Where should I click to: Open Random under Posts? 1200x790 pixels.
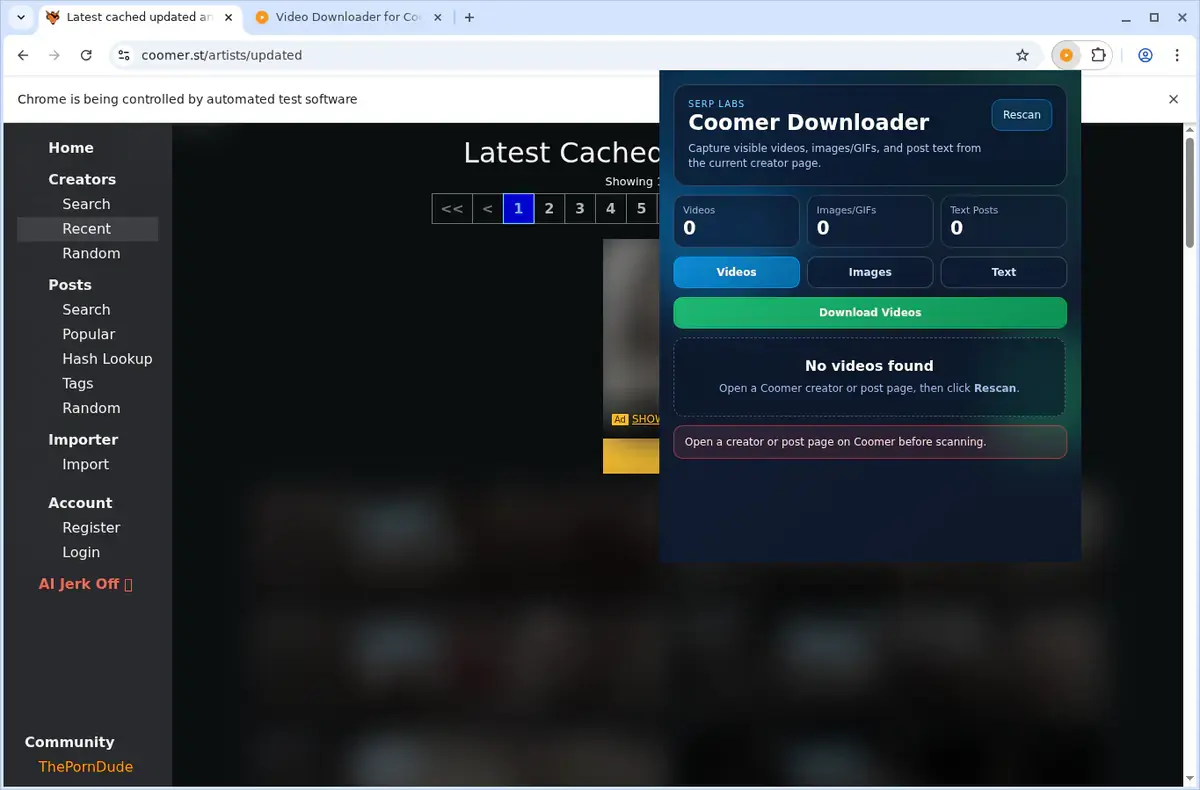[91, 408]
